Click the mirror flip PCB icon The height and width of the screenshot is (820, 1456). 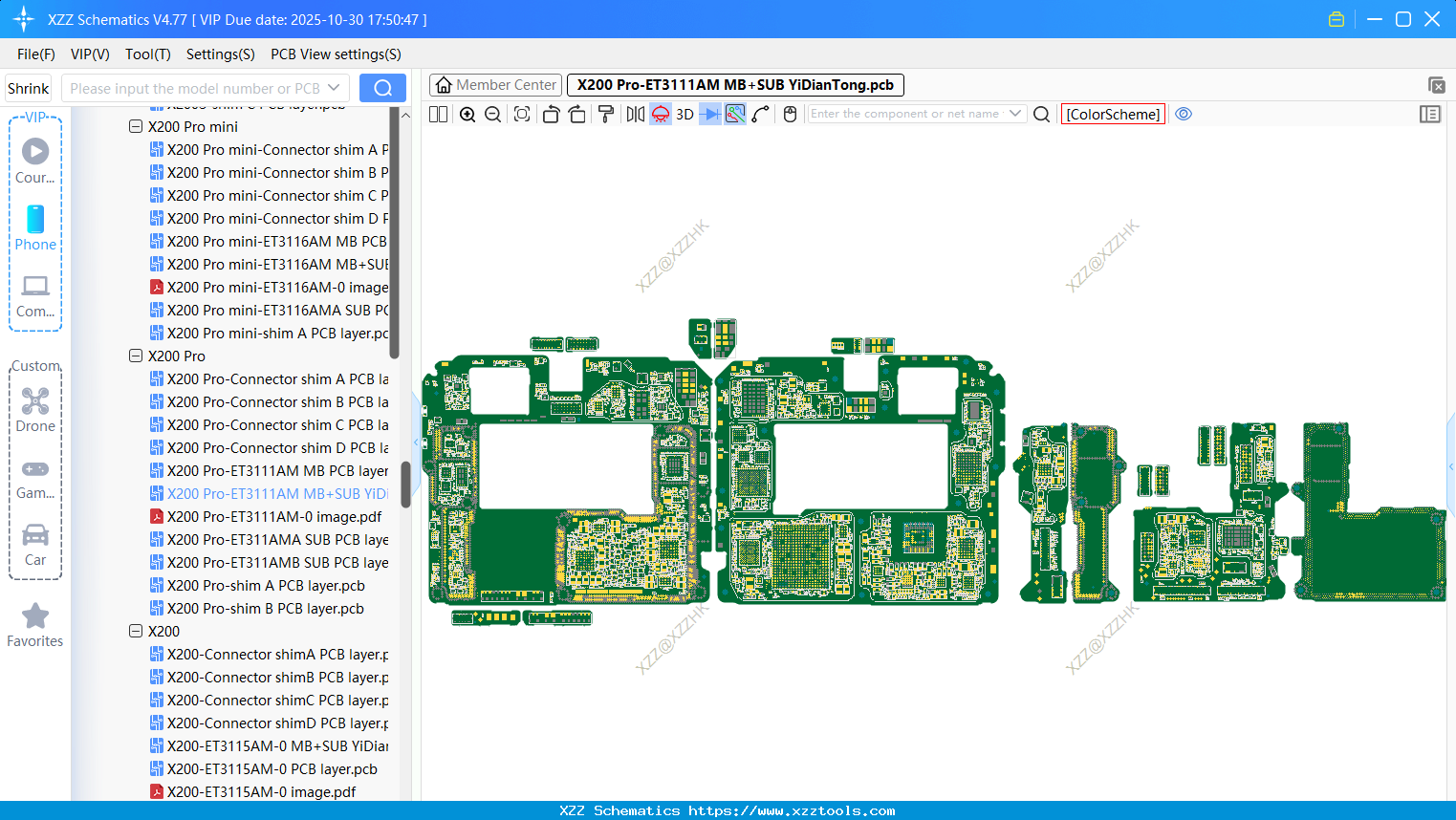(x=635, y=115)
